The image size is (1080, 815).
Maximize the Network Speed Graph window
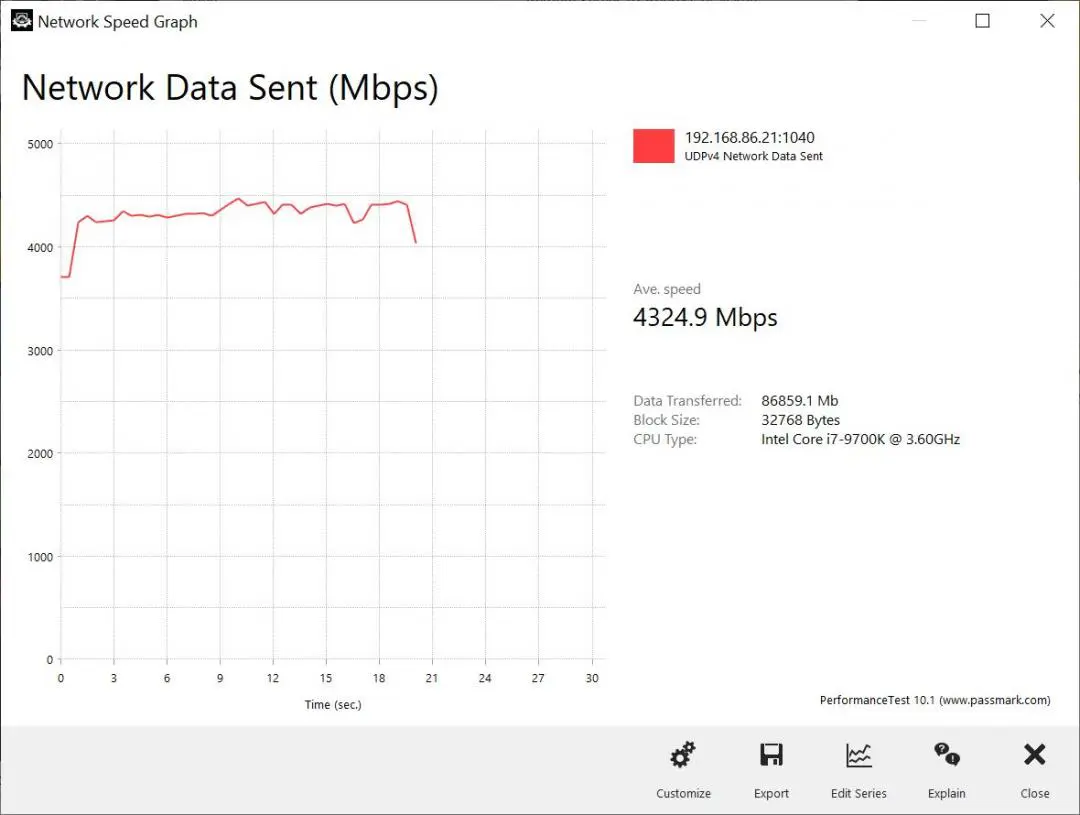tap(982, 21)
